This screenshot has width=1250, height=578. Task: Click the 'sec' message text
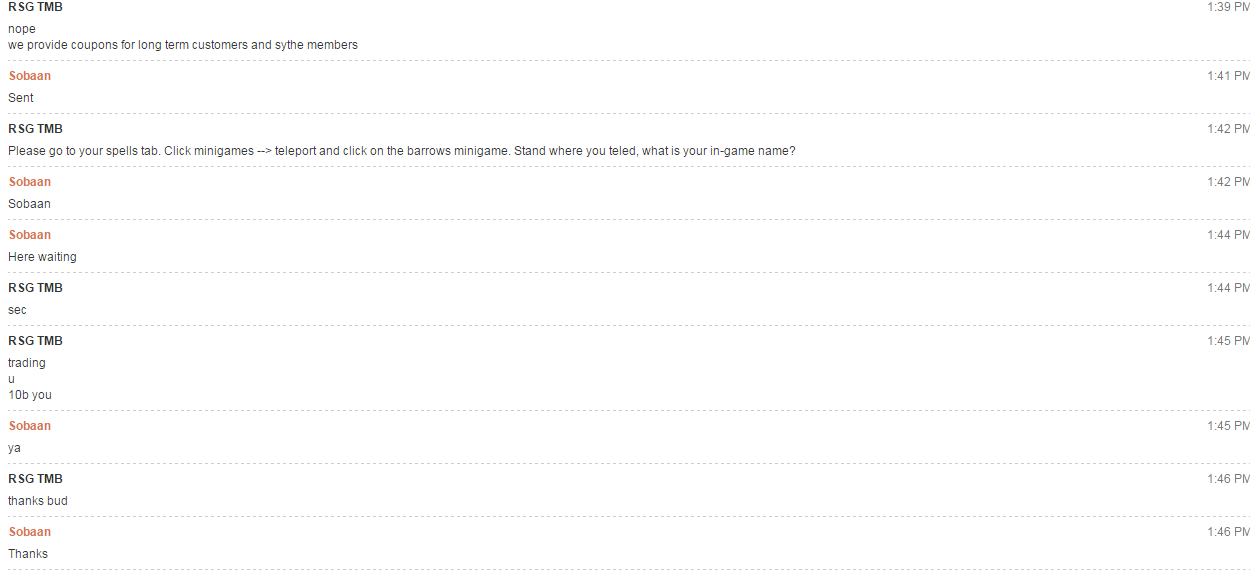[17, 310]
